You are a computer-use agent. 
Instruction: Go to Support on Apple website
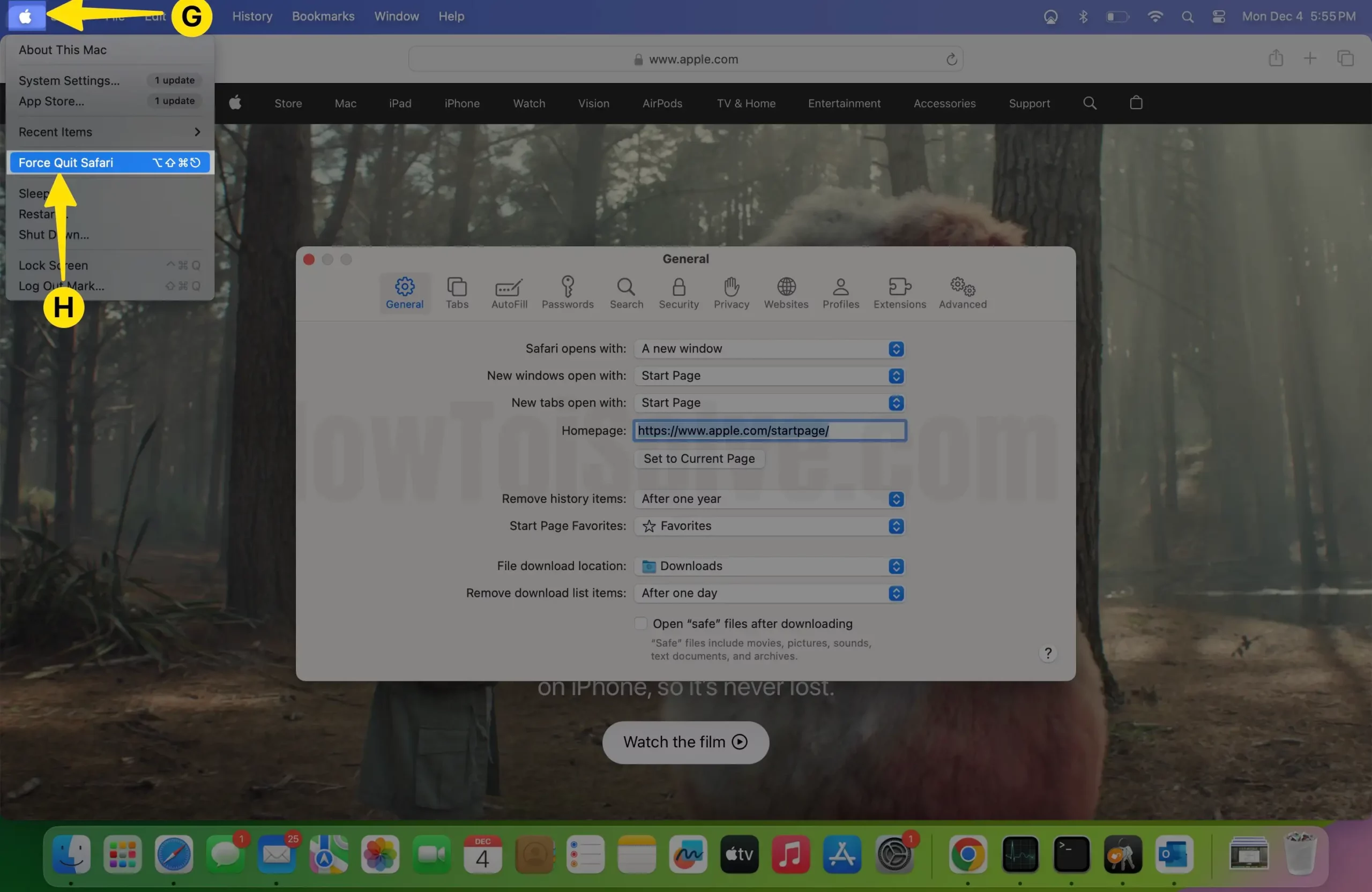(x=1029, y=103)
